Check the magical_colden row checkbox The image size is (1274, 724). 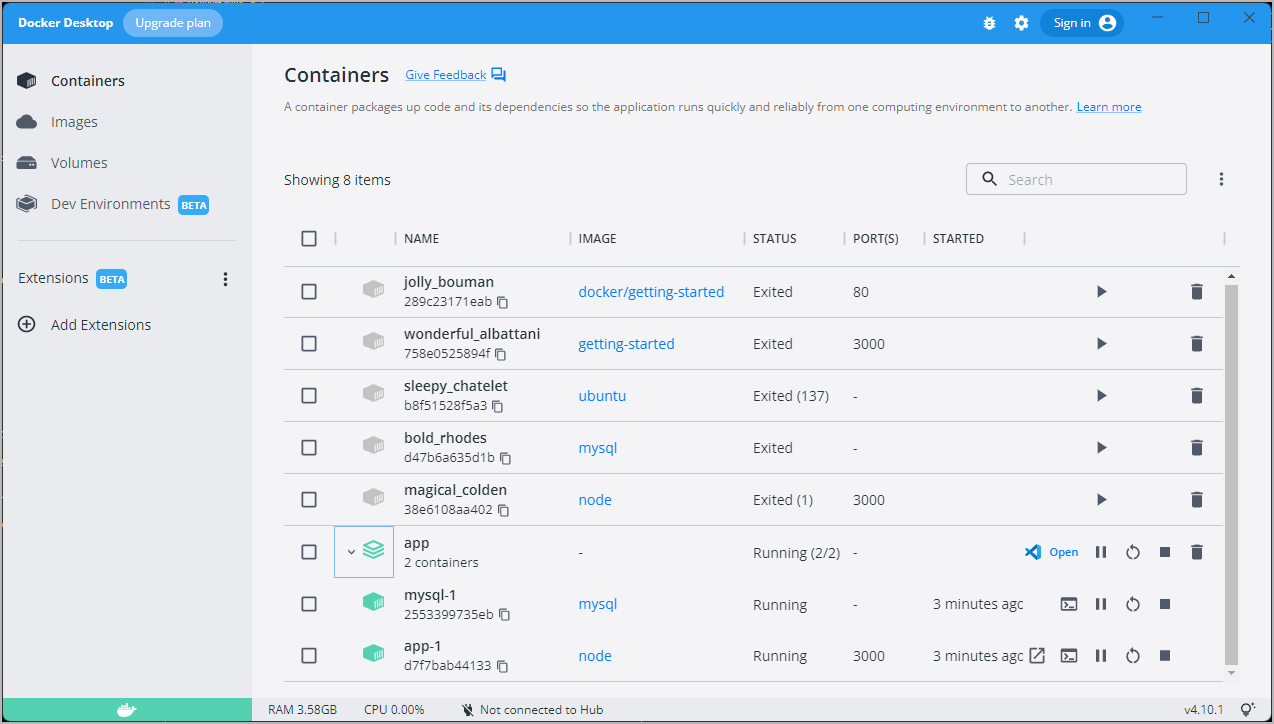pos(309,500)
